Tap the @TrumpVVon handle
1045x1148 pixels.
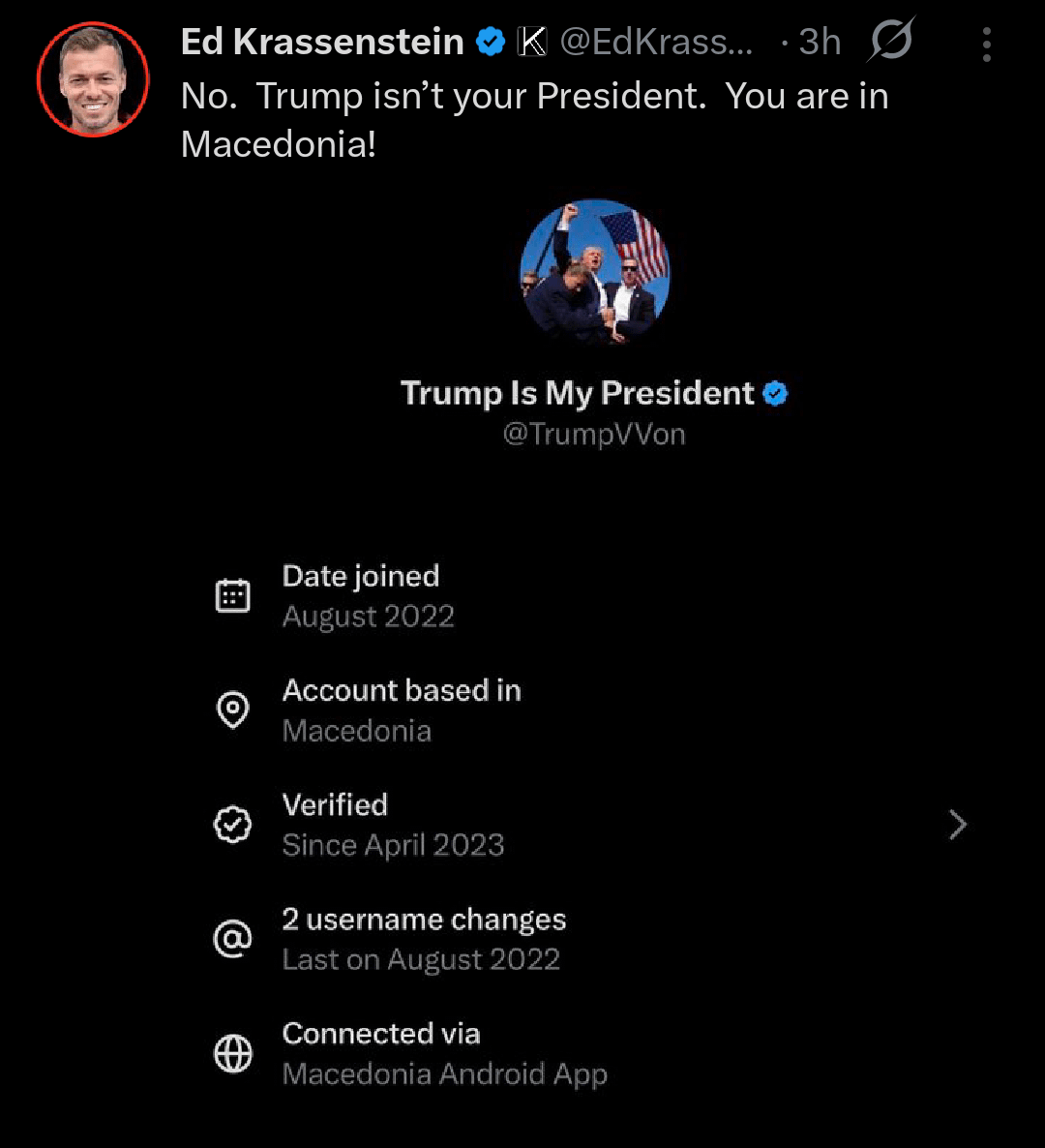click(594, 435)
